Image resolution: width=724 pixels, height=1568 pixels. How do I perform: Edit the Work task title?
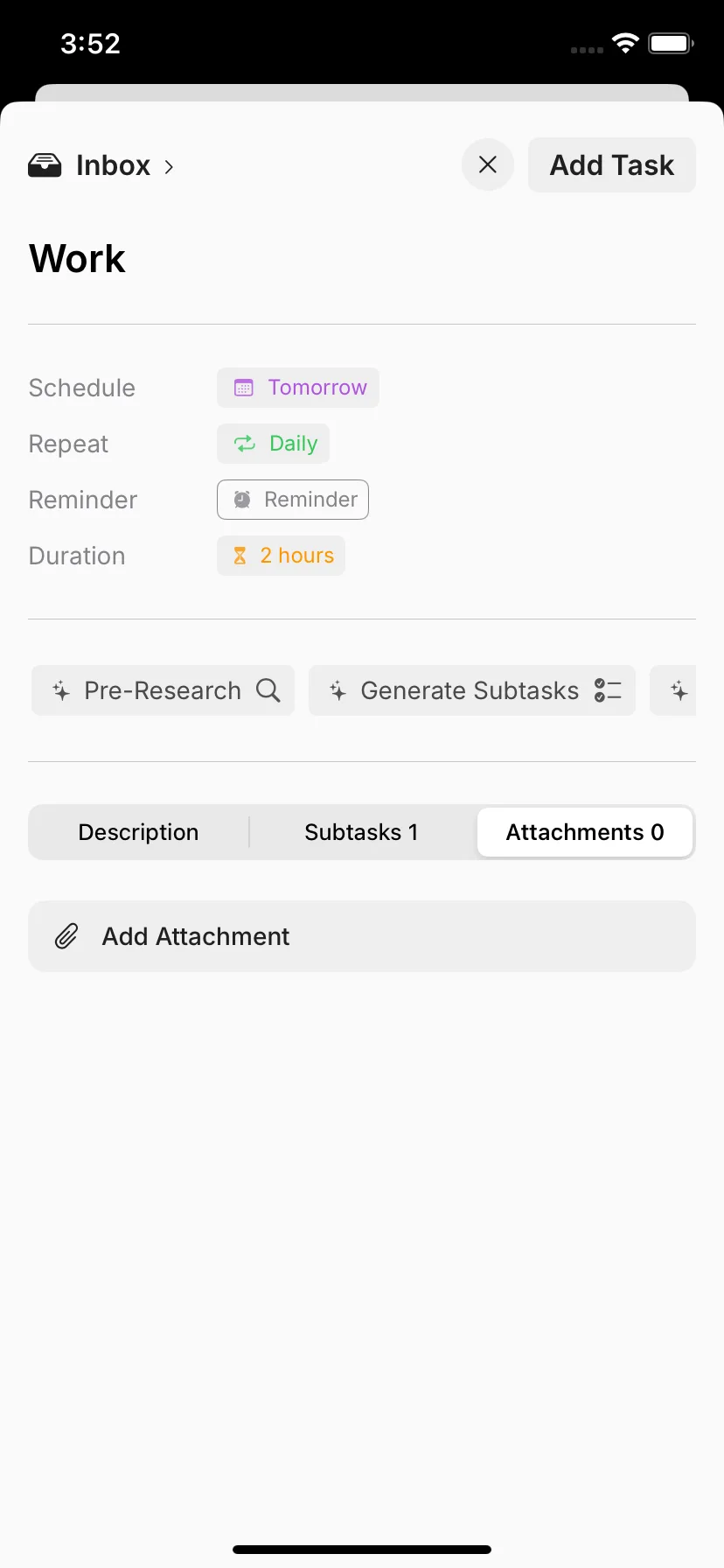(77, 259)
